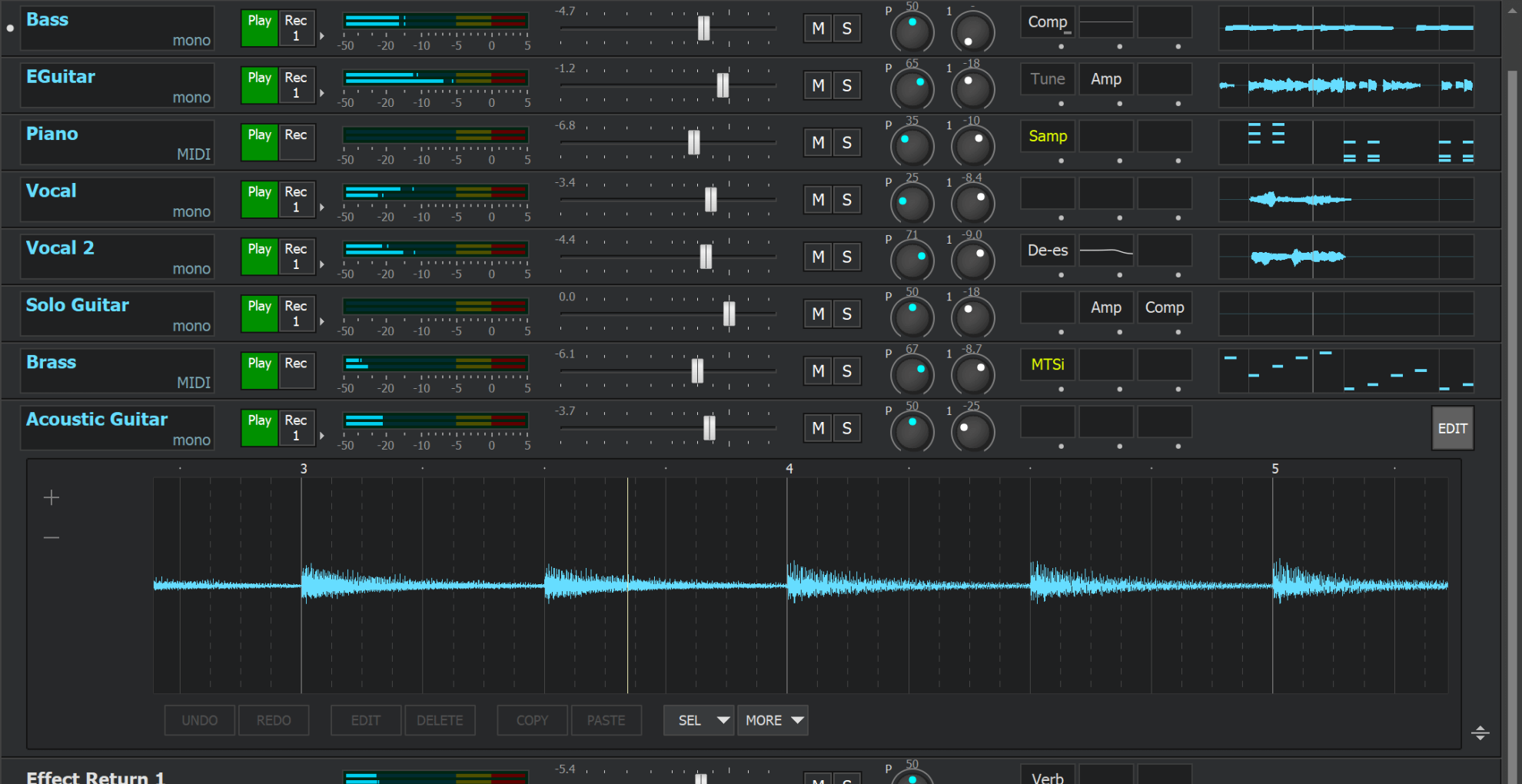Zoom out waveform editor with minus icon
Screen dimensions: 1522x784
tap(52, 537)
